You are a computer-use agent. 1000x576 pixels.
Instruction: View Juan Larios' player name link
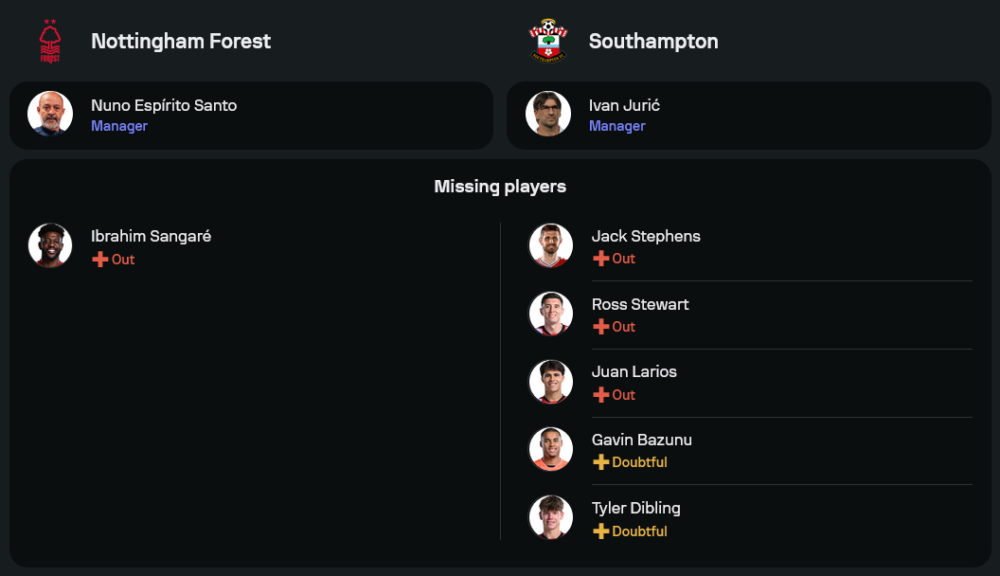coord(634,372)
